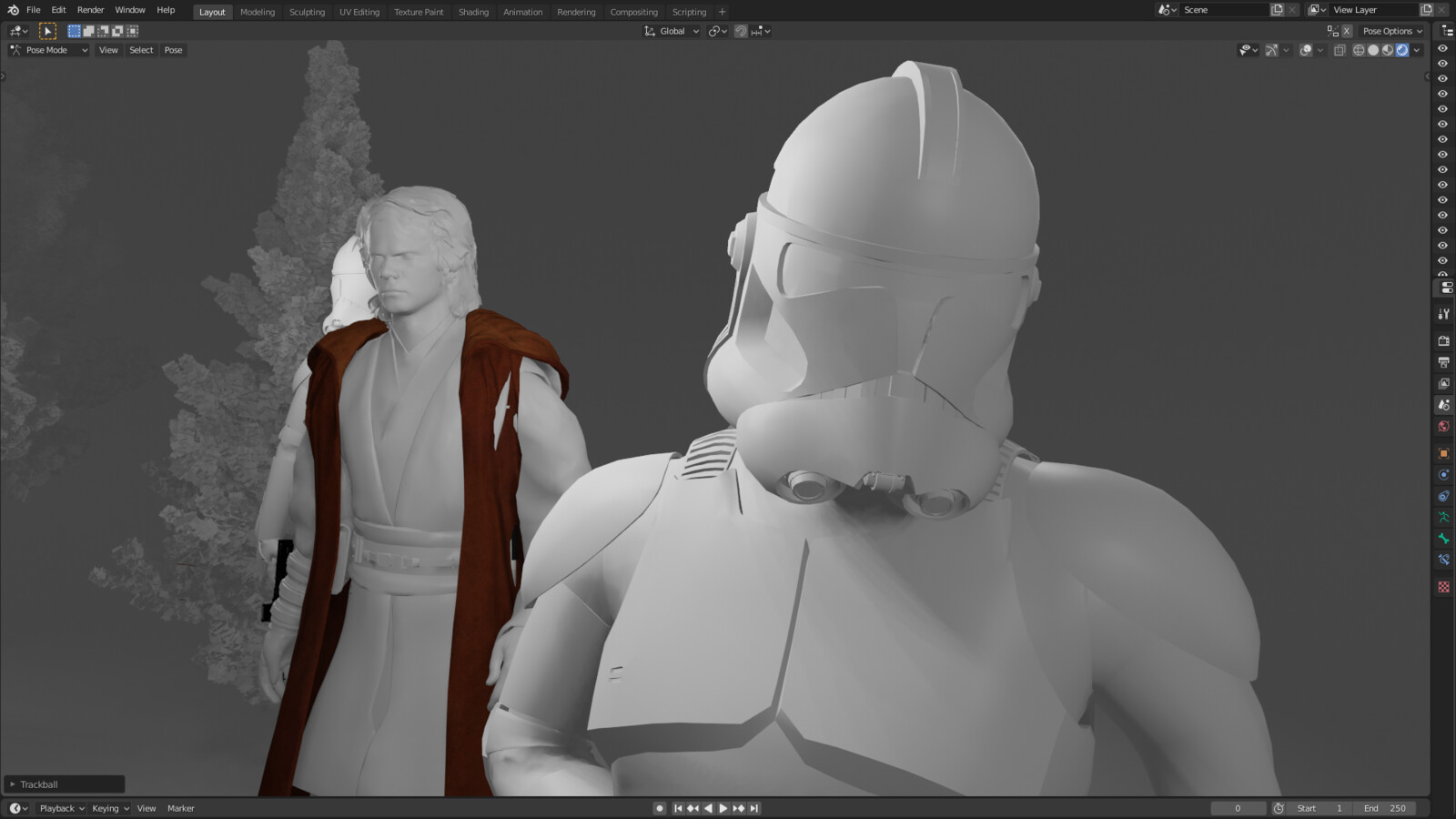
Task: Expand the Trackball operator panel
Action: [x=64, y=784]
